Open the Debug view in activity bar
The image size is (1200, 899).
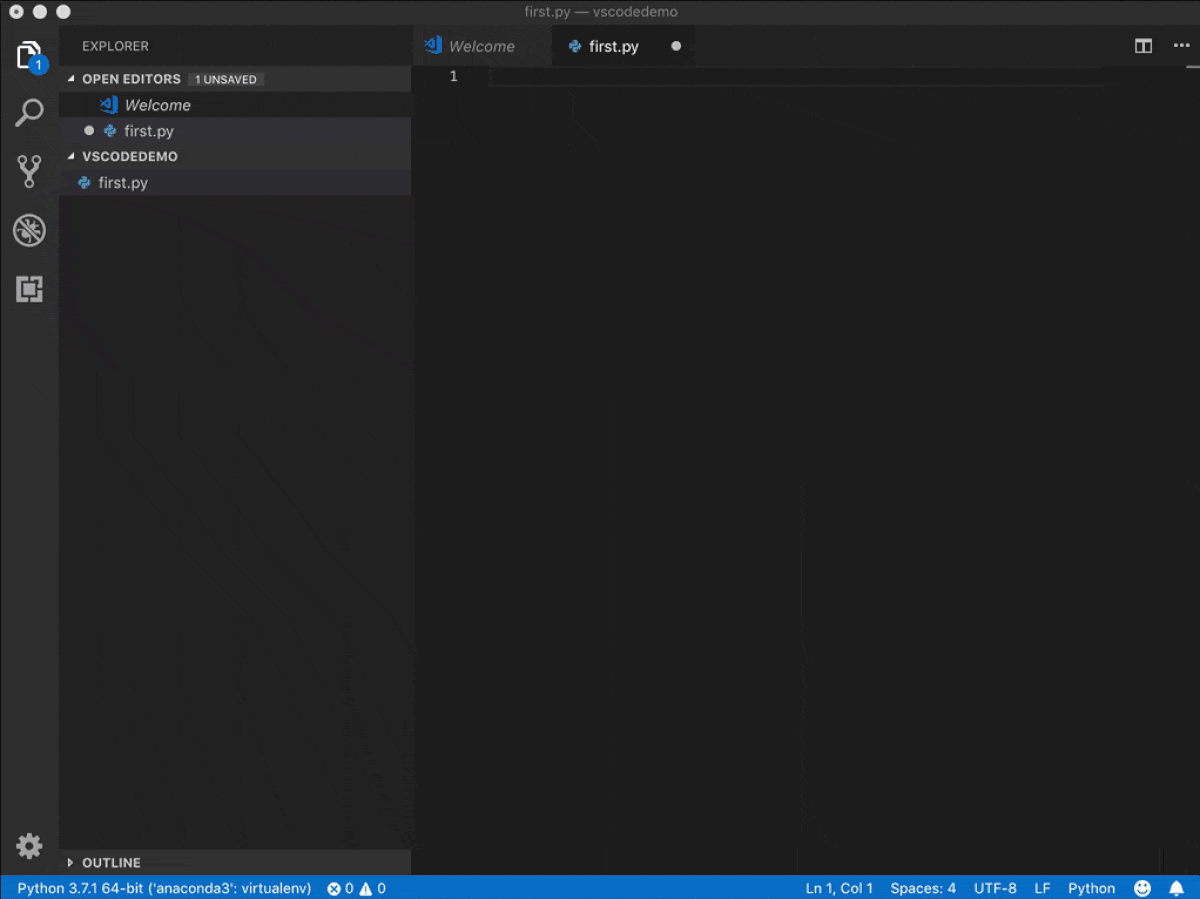[29, 230]
